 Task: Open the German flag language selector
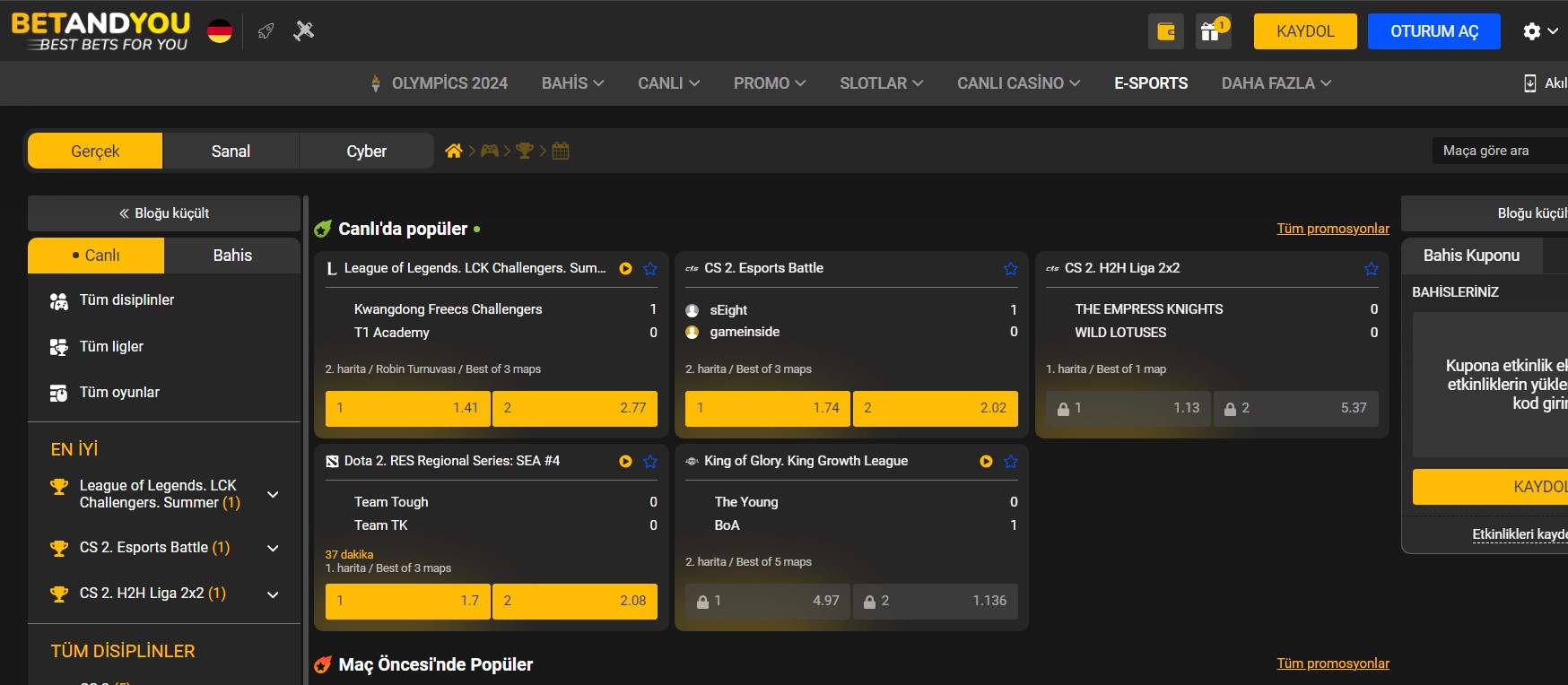click(x=220, y=31)
